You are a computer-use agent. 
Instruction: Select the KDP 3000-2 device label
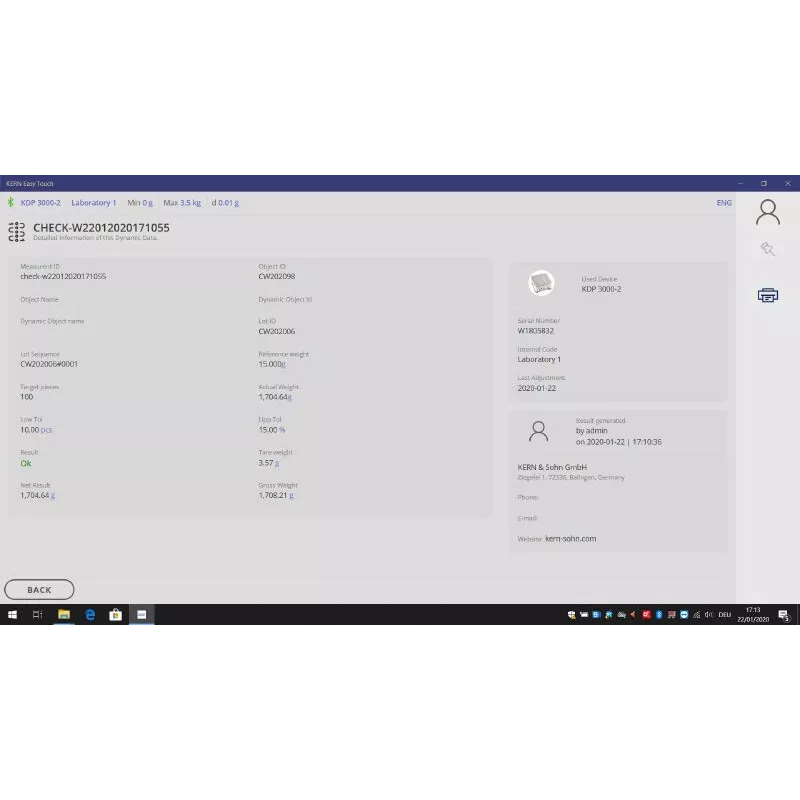tap(41, 203)
